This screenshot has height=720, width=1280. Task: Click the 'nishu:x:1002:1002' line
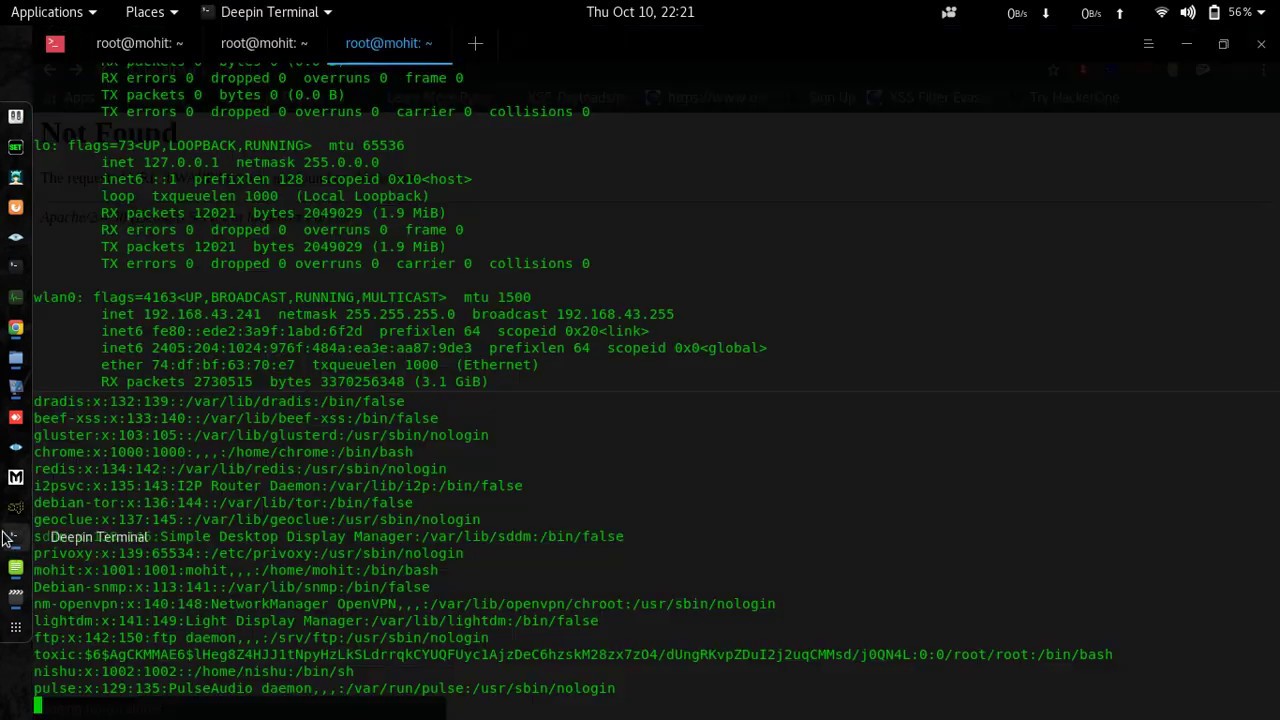click(193, 671)
